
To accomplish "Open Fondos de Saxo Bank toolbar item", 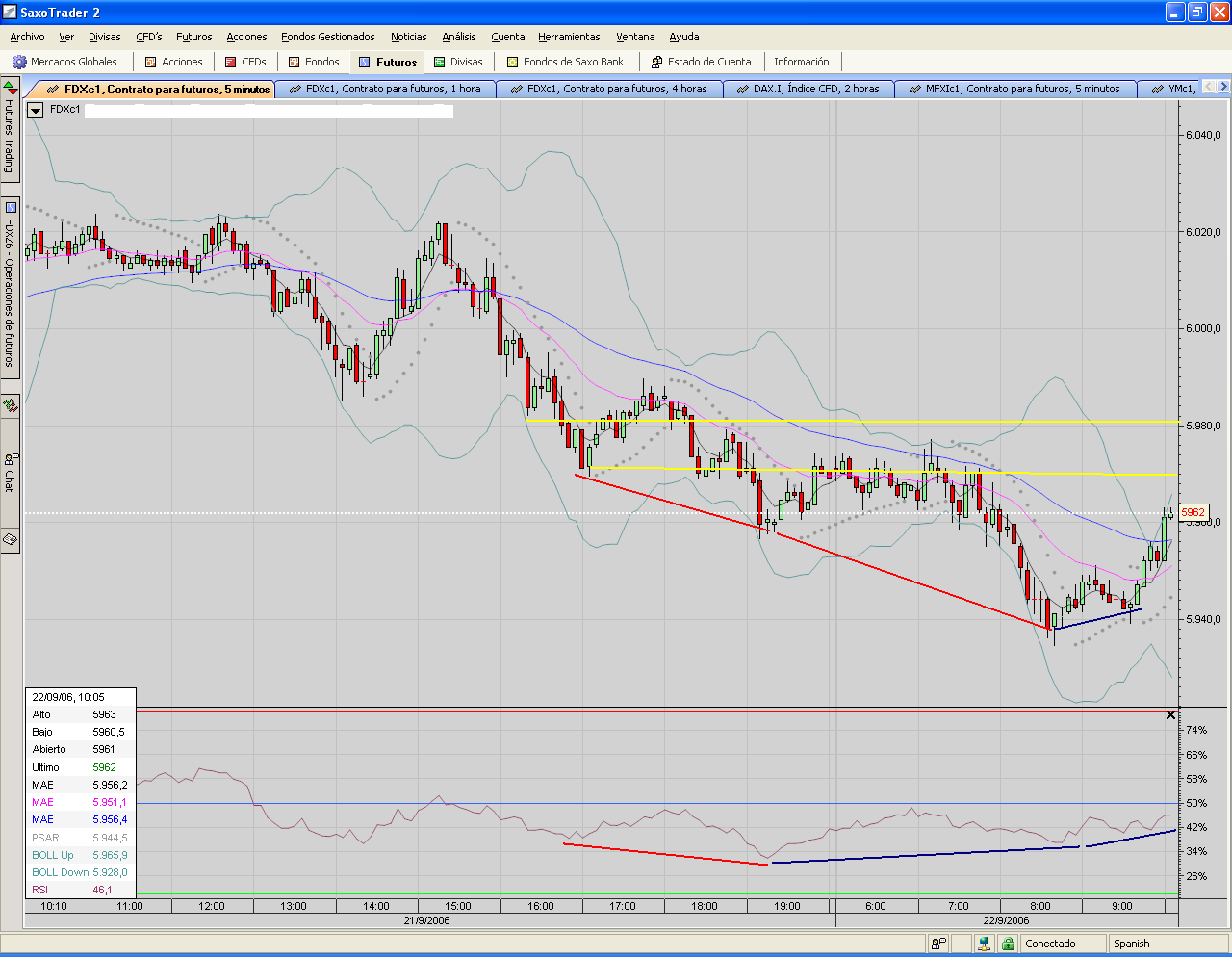I will [565, 62].
